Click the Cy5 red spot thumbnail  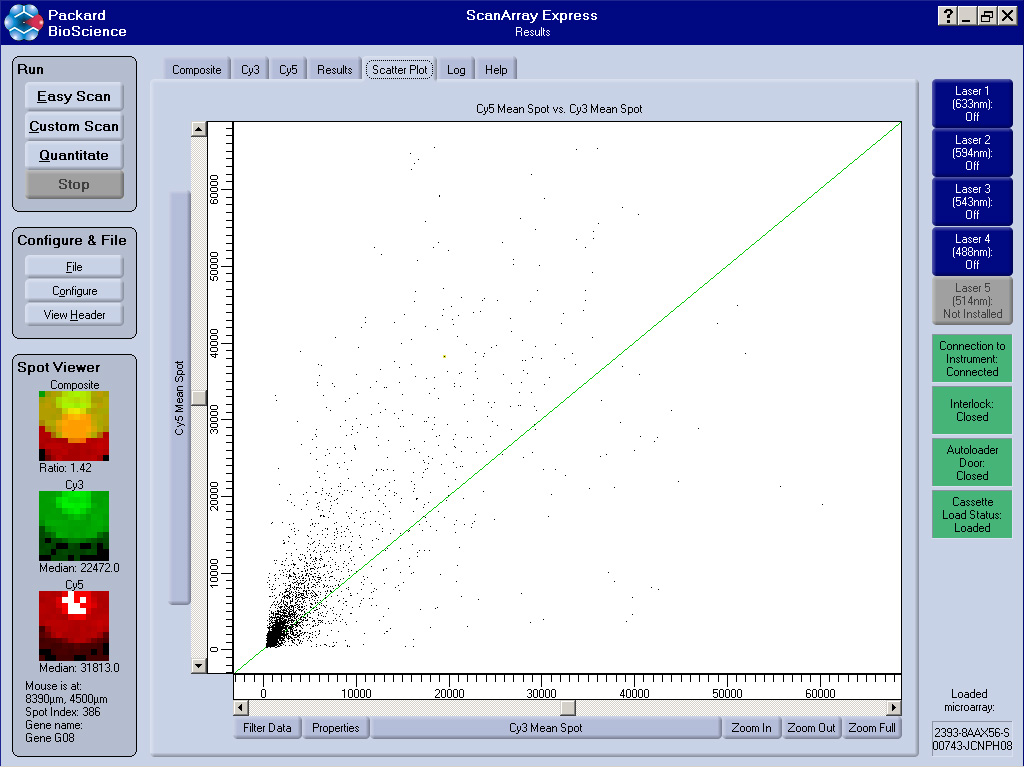pyautogui.click(x=74, y=626)
